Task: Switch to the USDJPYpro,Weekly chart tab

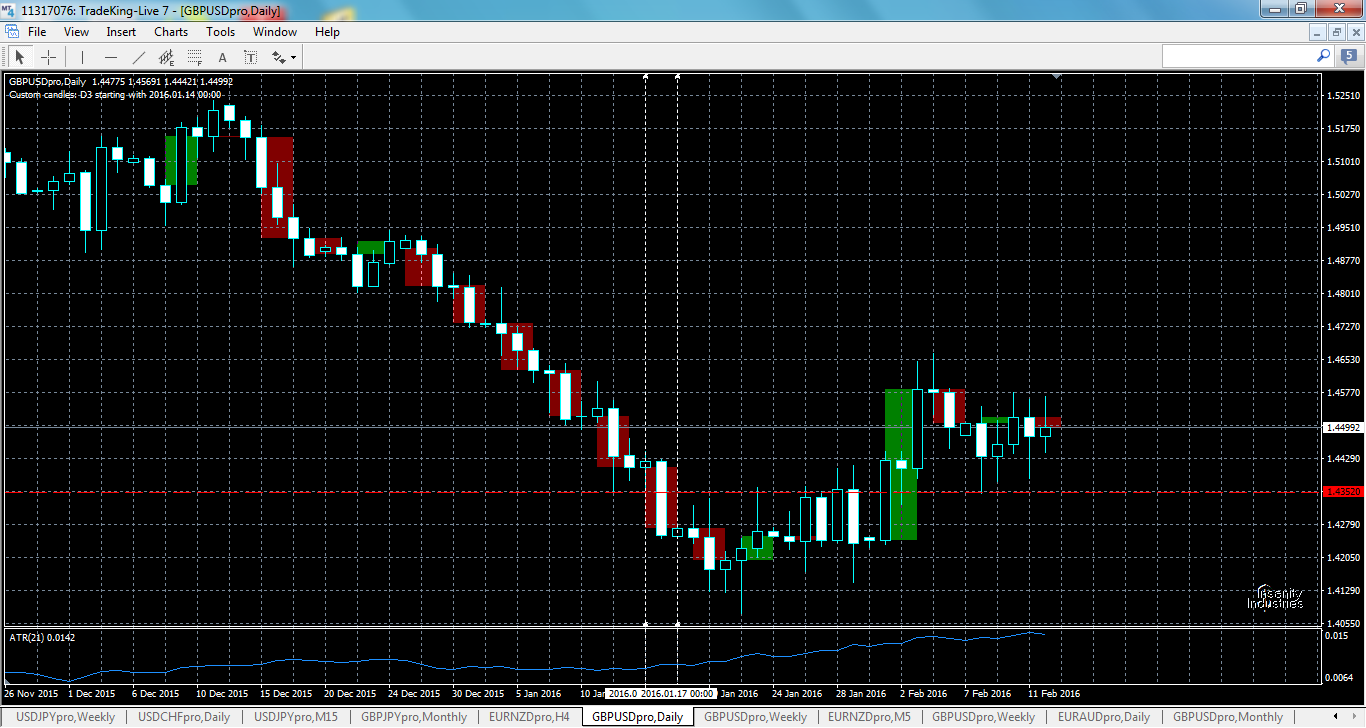Action: click(66, 717)
